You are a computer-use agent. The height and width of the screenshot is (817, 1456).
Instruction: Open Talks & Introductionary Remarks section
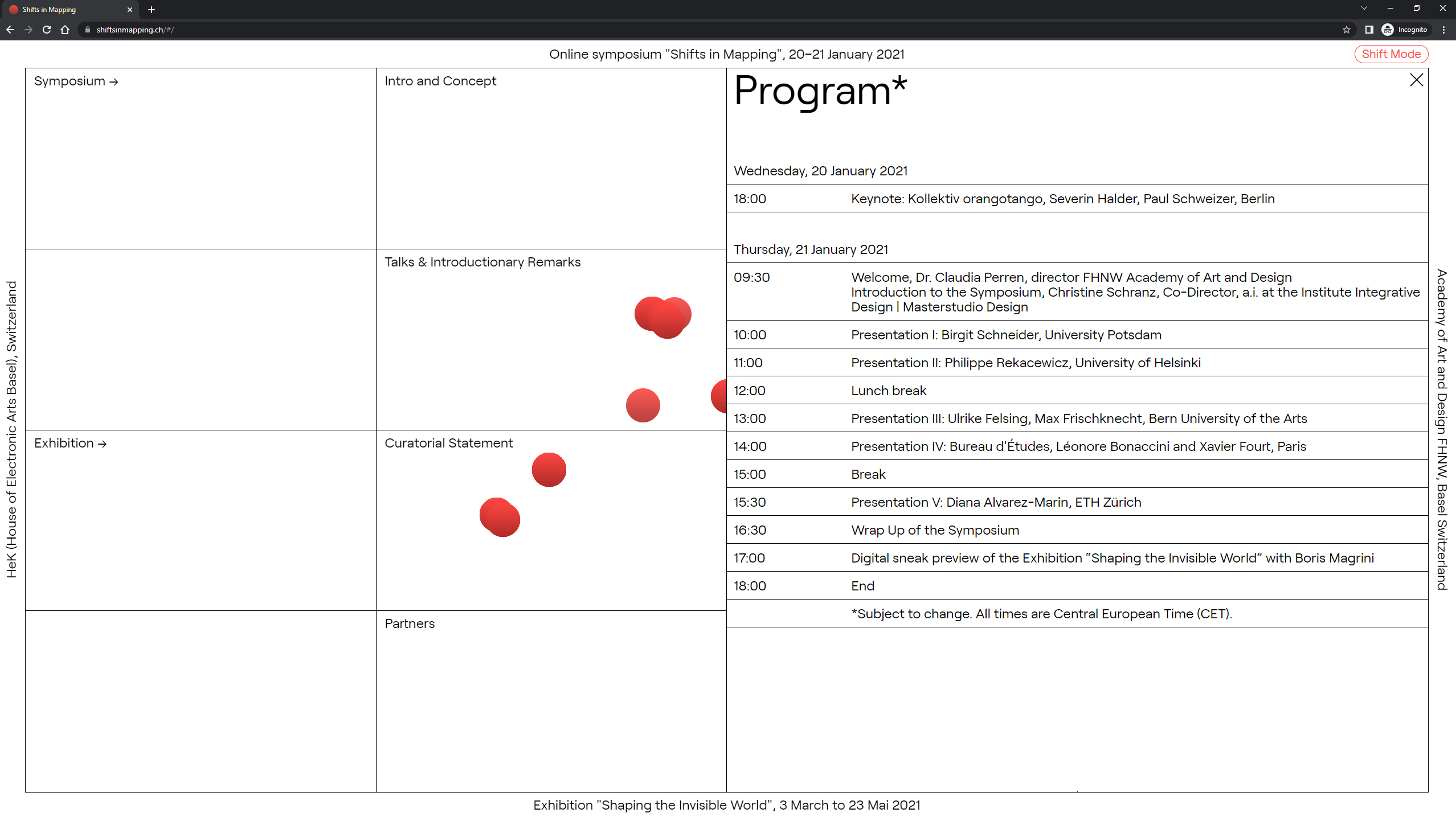[x=482, y=262]
